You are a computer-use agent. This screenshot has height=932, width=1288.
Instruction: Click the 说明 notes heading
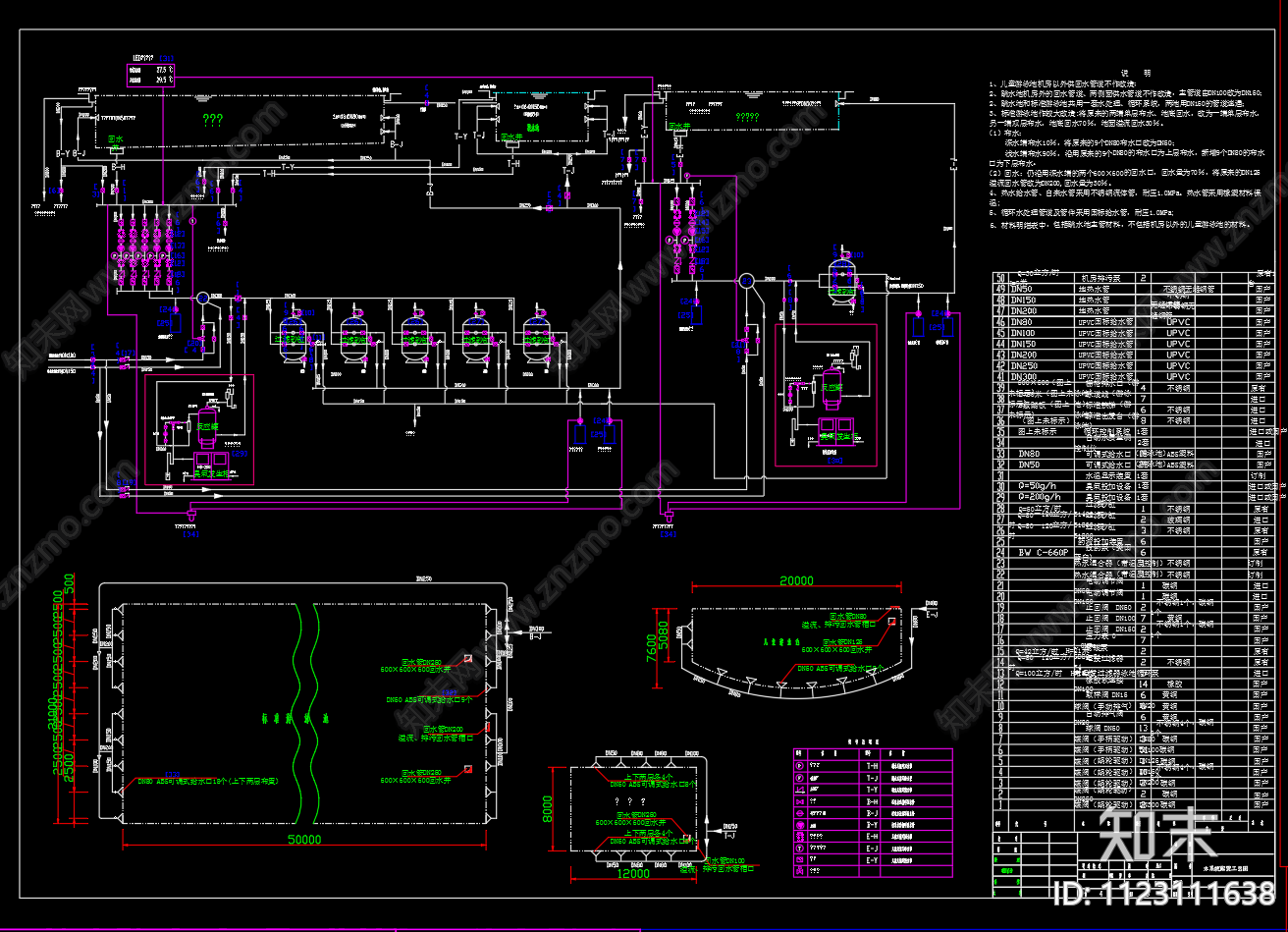[x=1135, y=73]
